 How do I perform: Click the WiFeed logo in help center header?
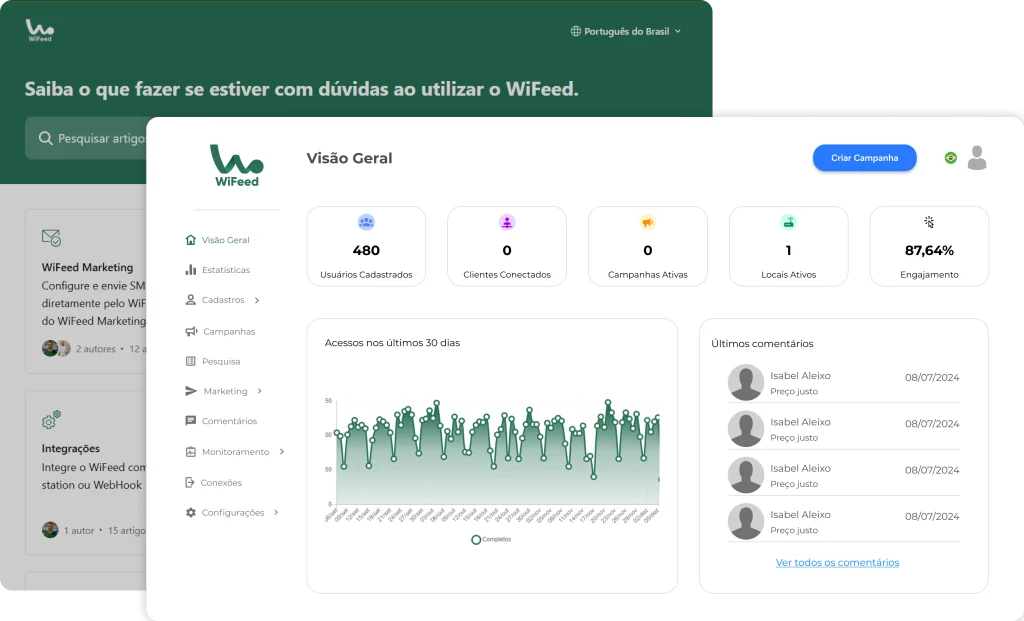coord(40,30)
